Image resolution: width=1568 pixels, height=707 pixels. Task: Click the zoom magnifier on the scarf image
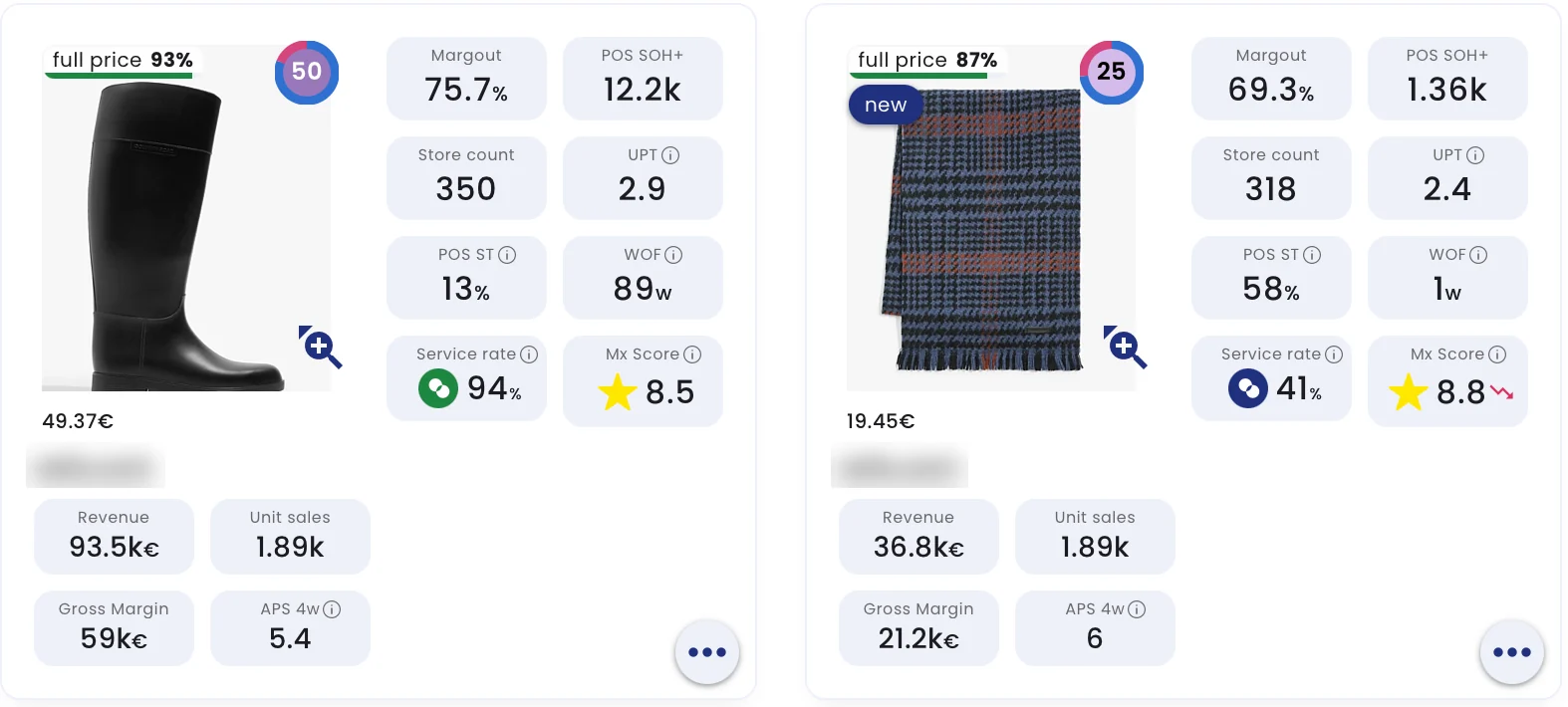(1126, 347)
